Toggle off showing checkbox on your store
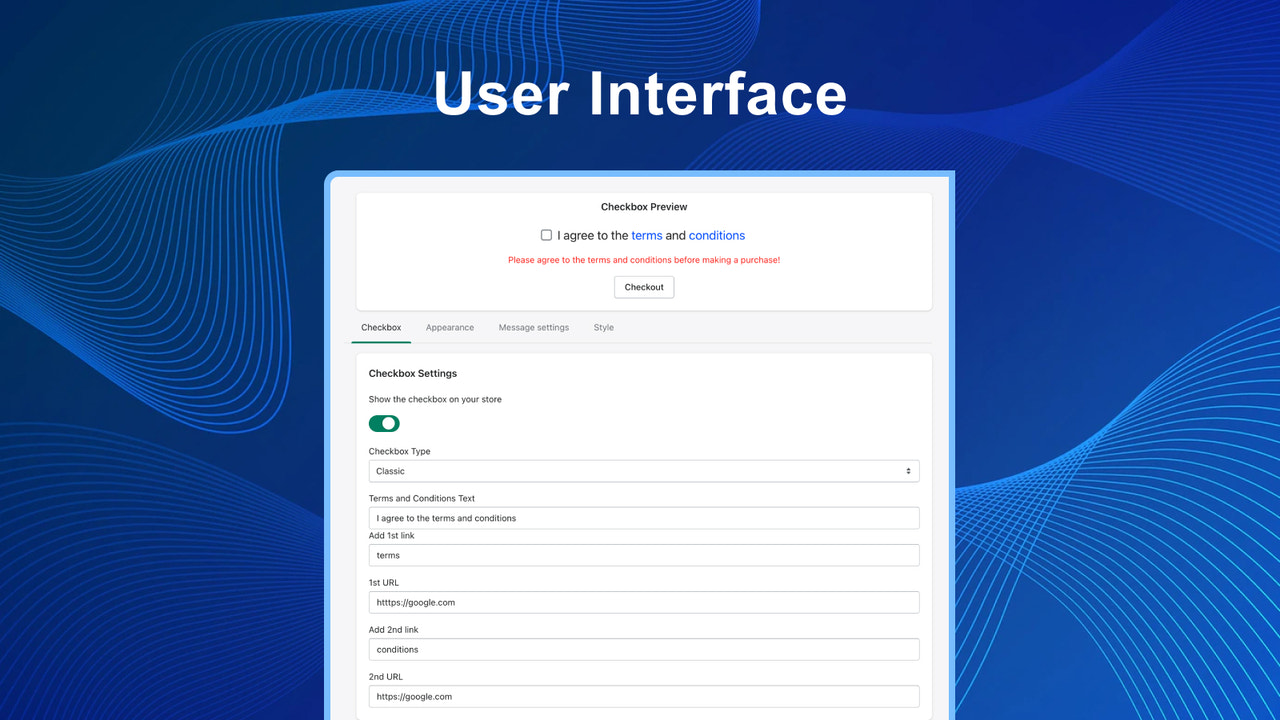This screenshot has width=1280, height=720. 383,423
